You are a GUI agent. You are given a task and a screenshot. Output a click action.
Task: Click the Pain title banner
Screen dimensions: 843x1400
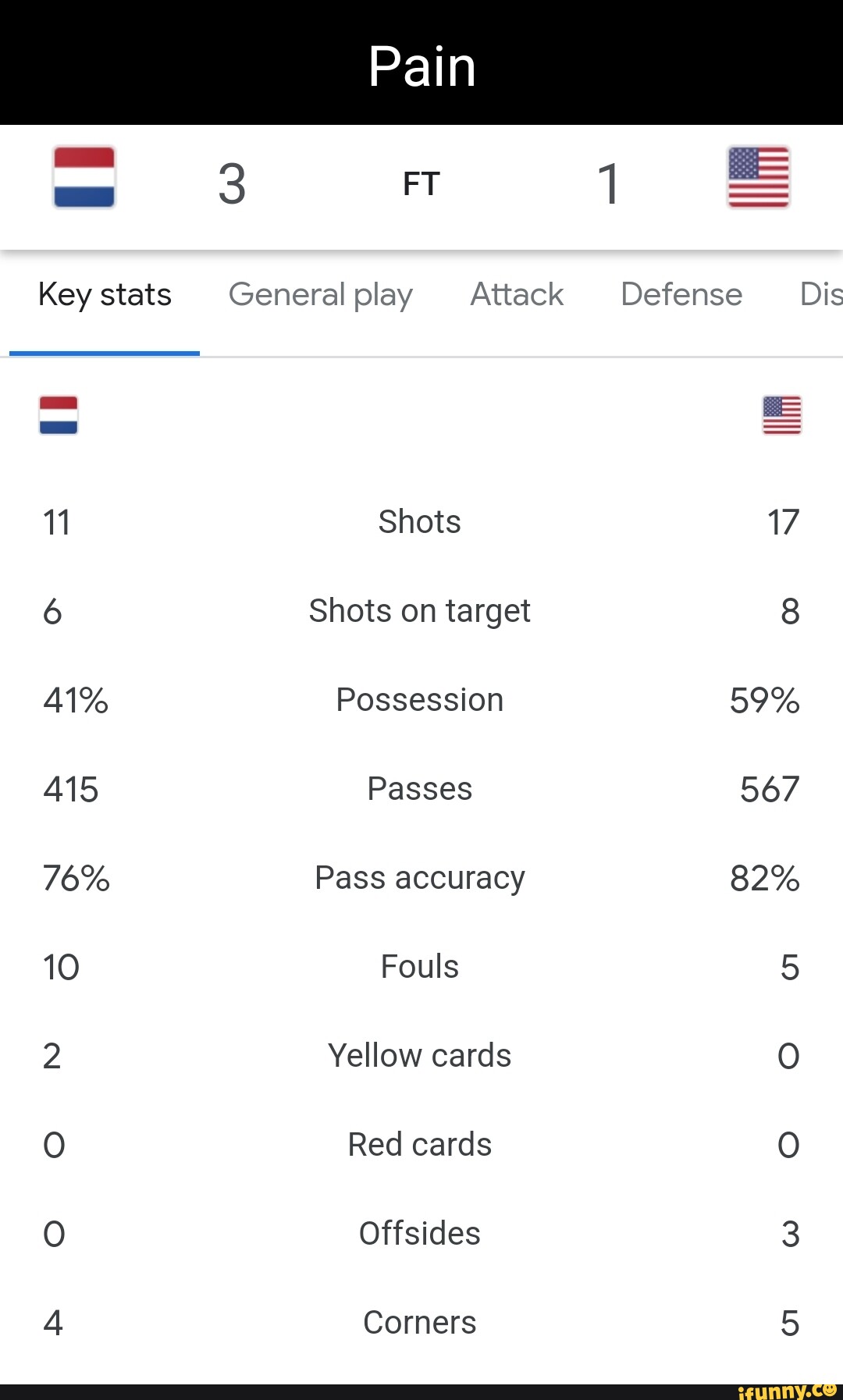click(x=421, y=64)
